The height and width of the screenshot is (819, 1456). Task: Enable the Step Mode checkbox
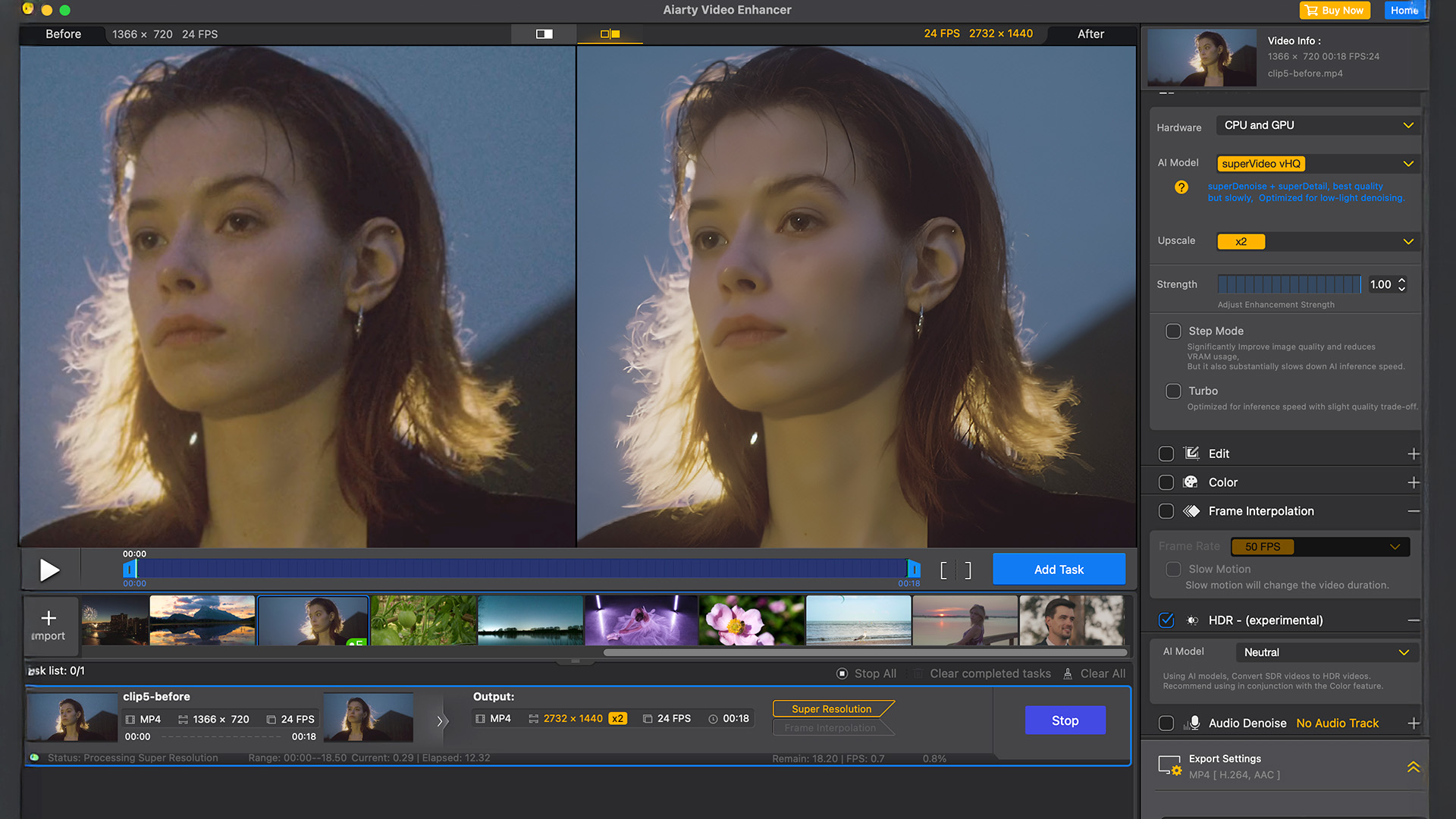(1173, 331)
